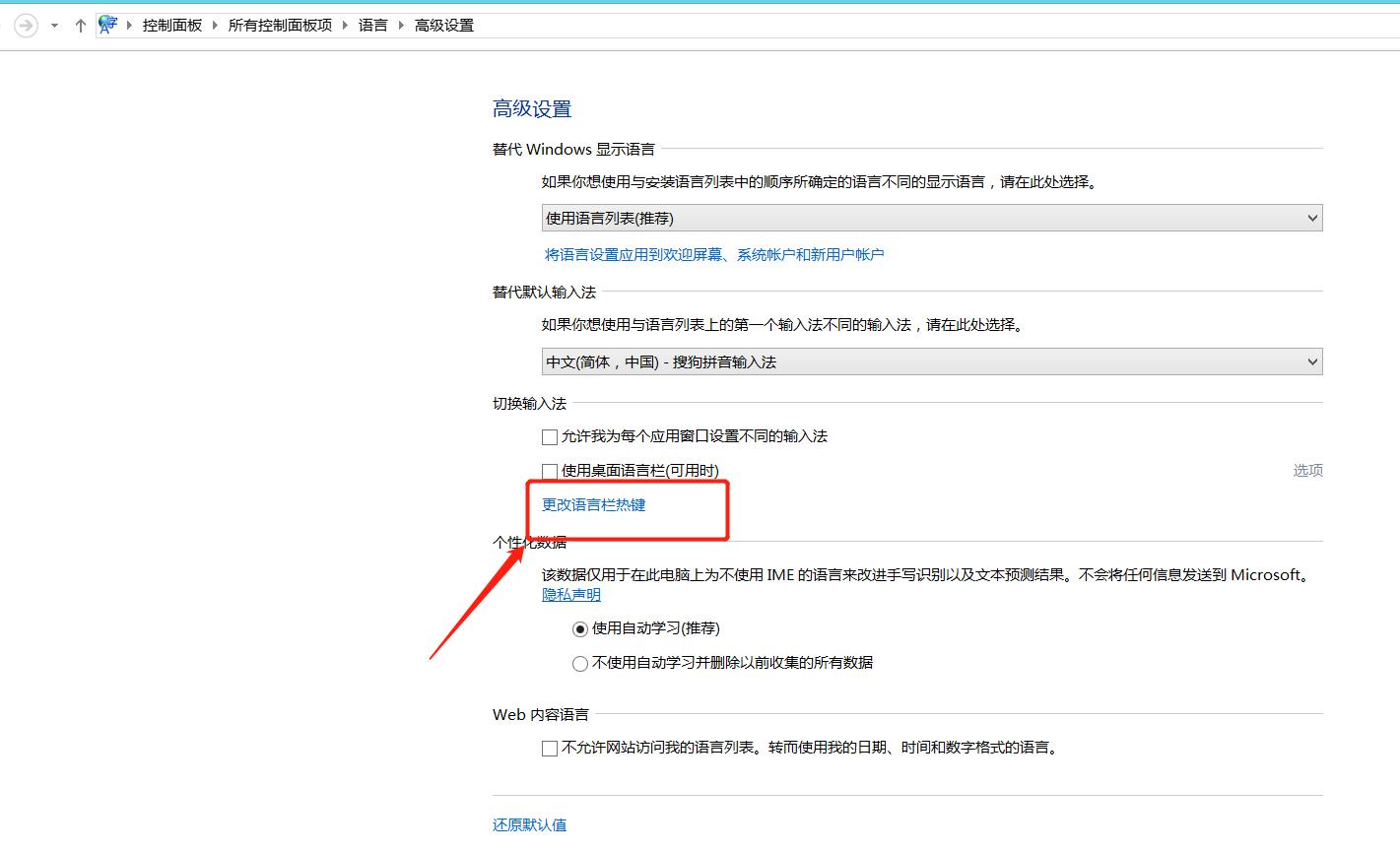Click the Control Panel icon in address bar
1400x853 pixels.
click(107, 24)
